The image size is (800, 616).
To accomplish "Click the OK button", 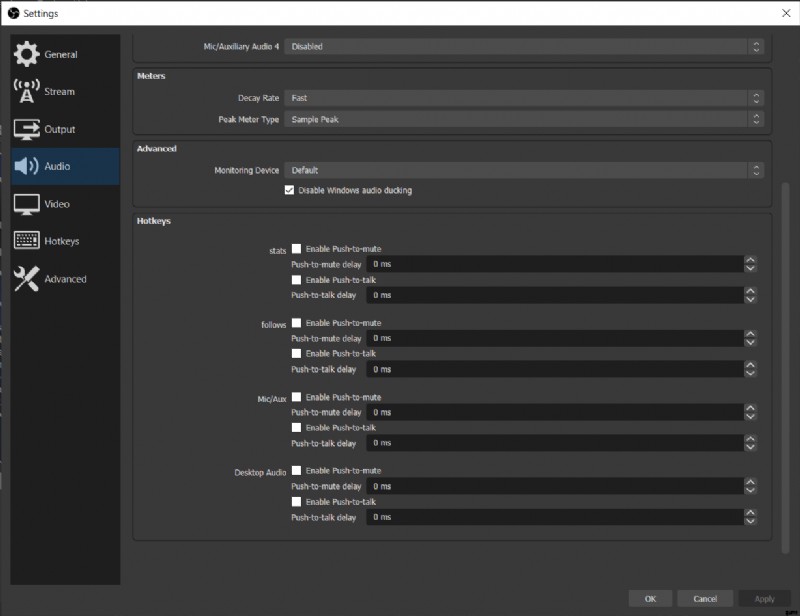I will coord(650,599).
